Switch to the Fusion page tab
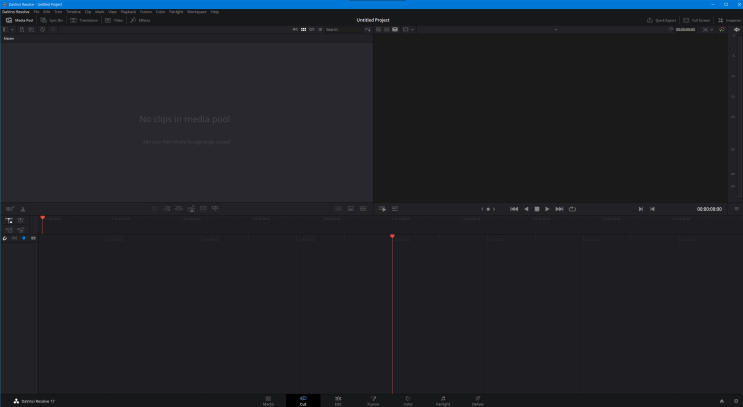Viewport: 743px width, 407px height. [x=373, y=401]
